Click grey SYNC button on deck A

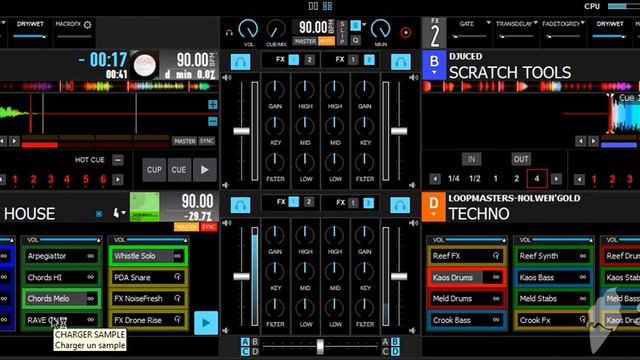tap(207, 141)
